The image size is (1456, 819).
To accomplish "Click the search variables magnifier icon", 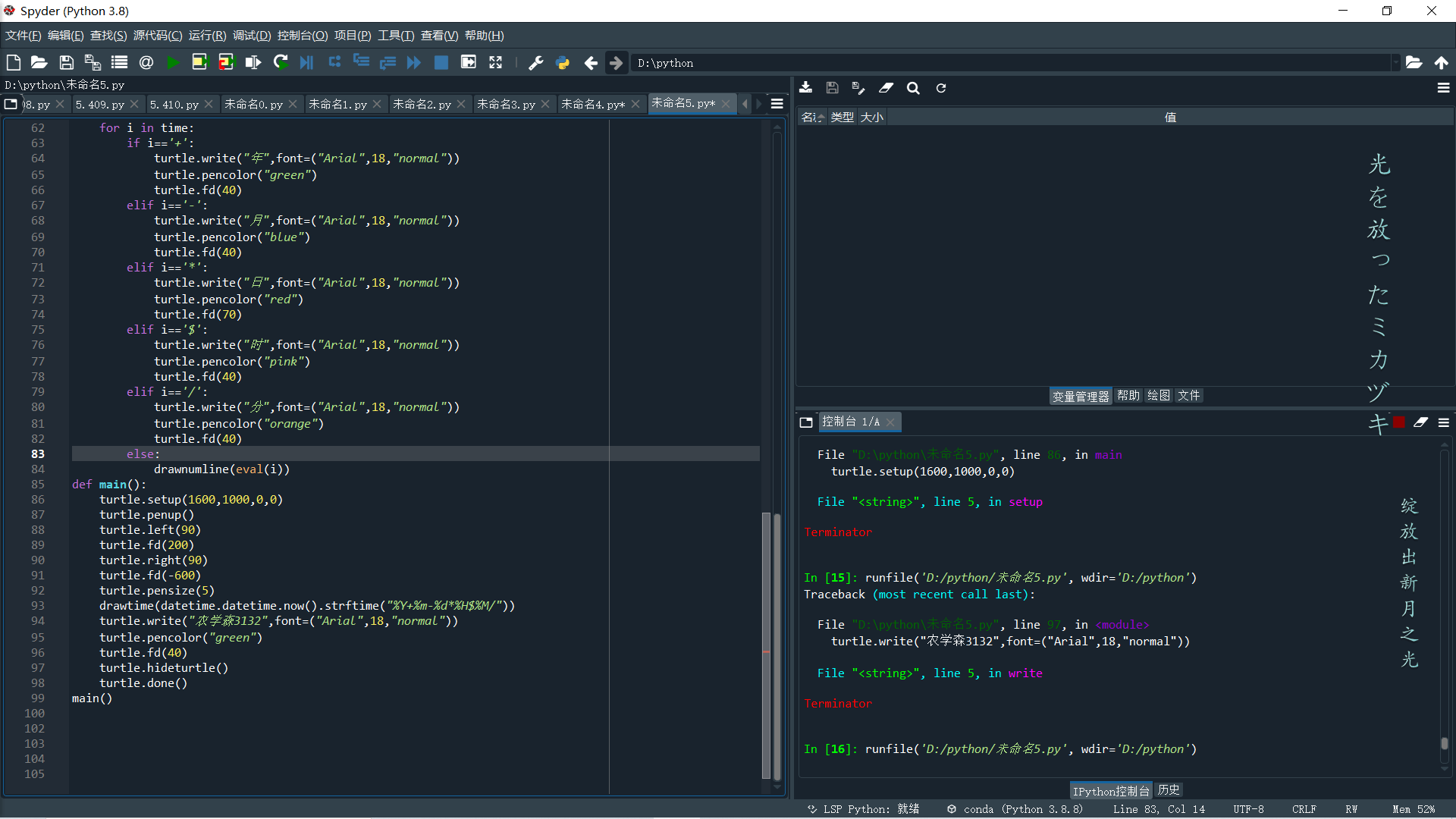I will click(x=913, y=88).
